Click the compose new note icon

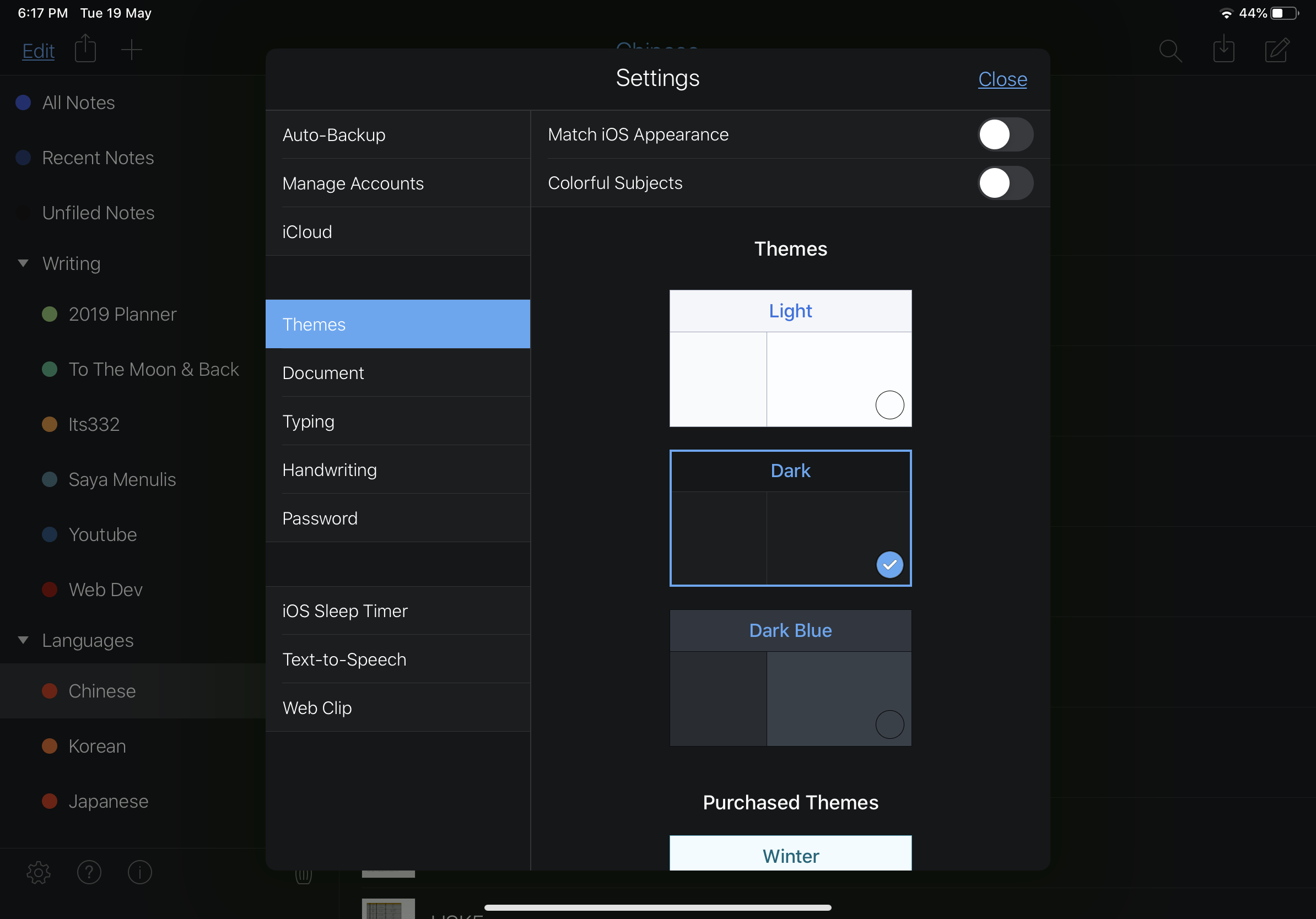[x=1276, y=50]
